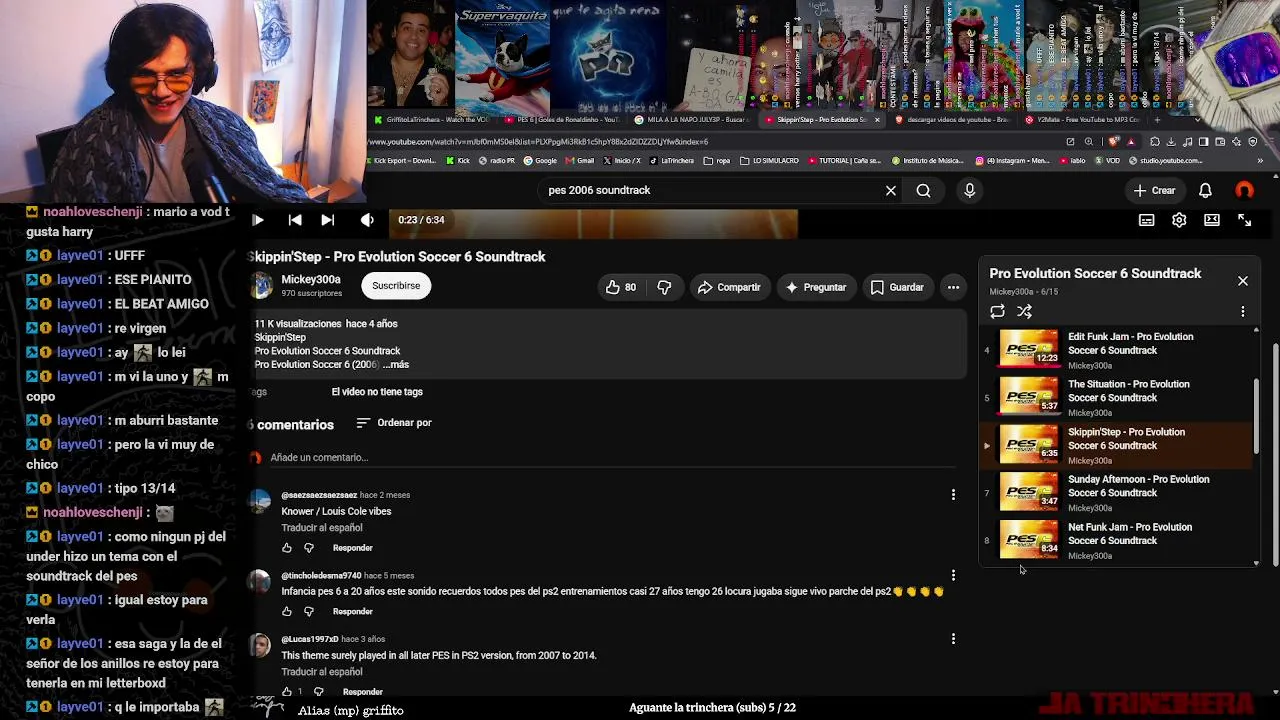Click the Mickey300a channel avatar
This screenshot has height=720, width=1280.
[x=261, y=286]
